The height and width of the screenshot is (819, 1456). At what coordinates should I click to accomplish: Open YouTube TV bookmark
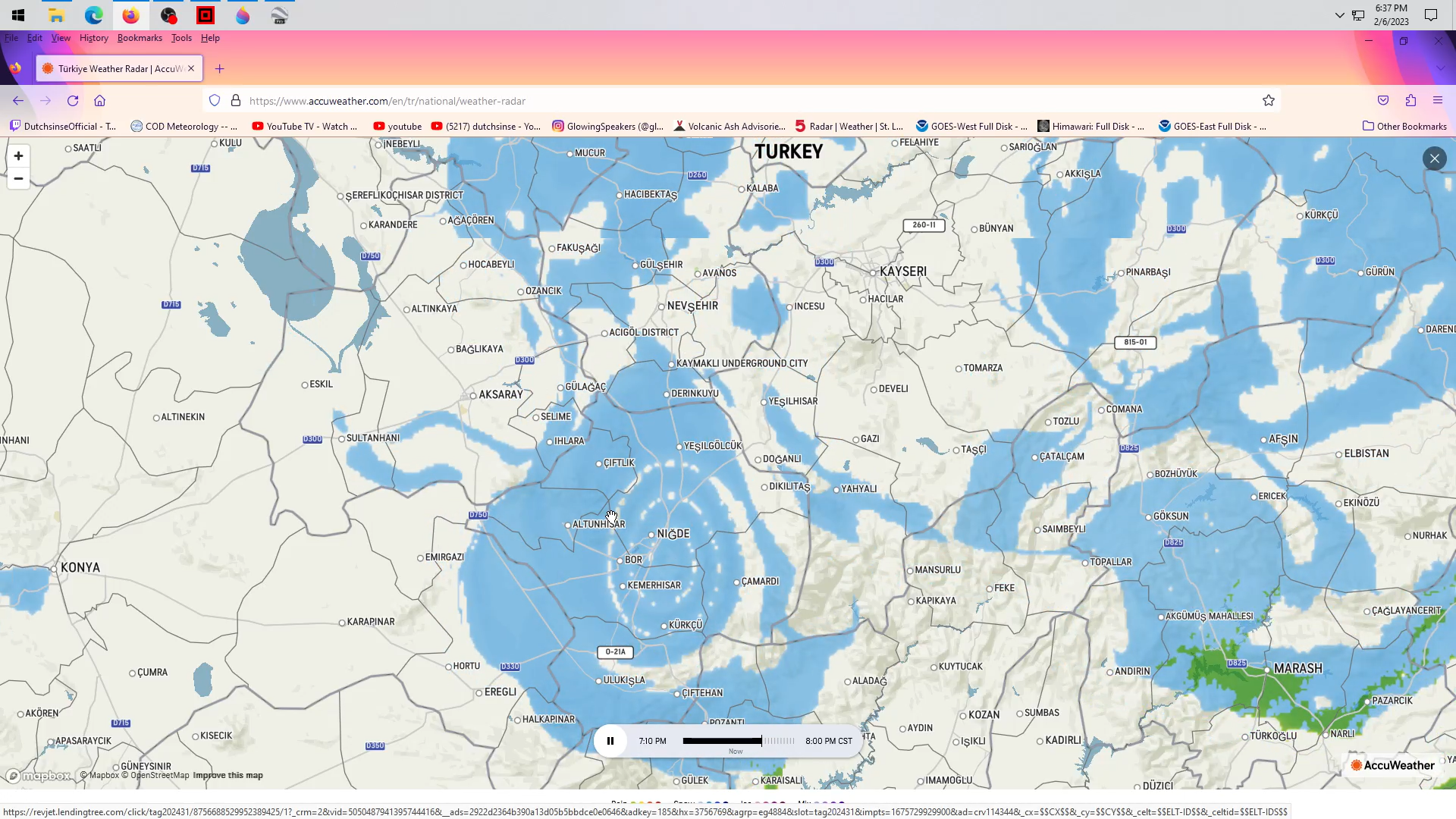tap(305, 127)
